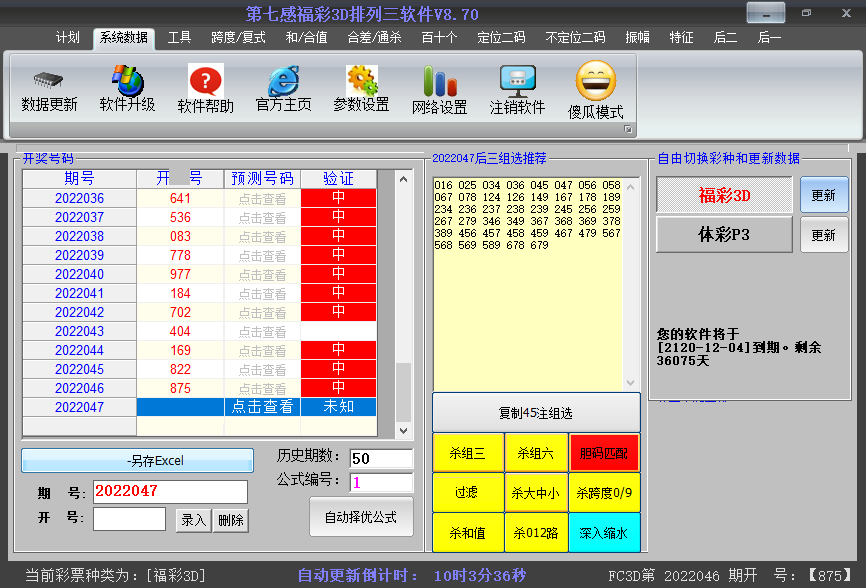
Task: Click the draw table scroll-down arrow
Action: pos(403,431)
